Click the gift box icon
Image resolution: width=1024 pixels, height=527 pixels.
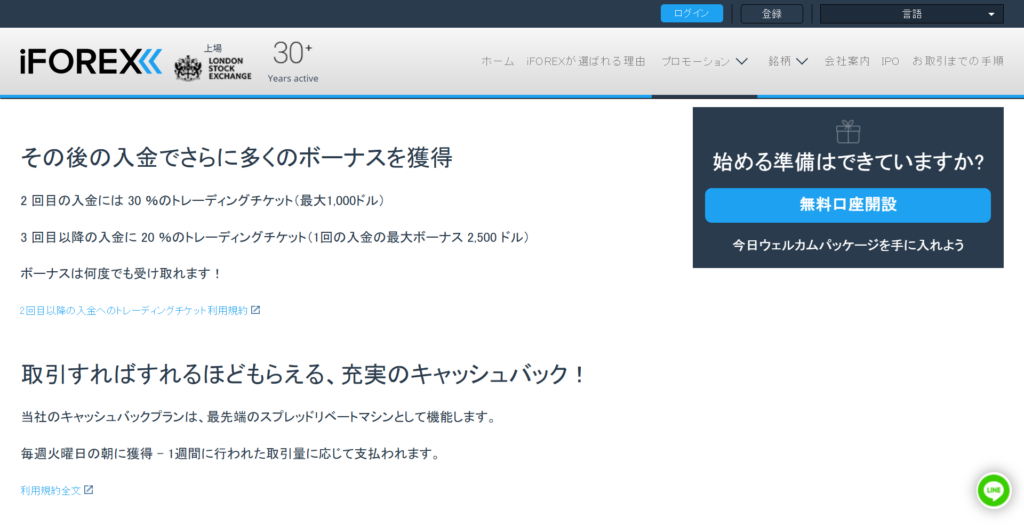[x=848, y=132]
